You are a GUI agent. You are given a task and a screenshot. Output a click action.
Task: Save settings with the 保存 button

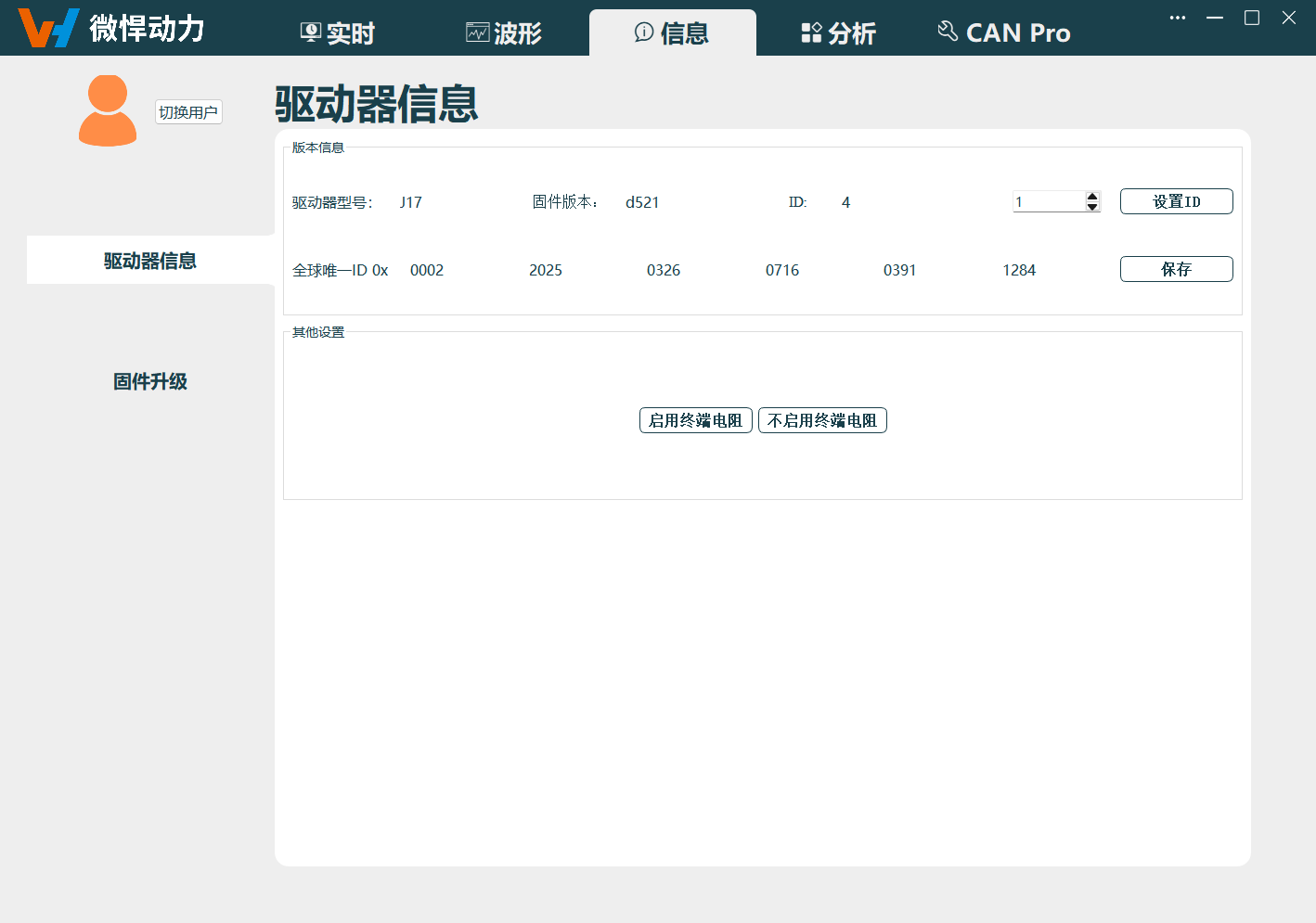pyautogui.click(x=1176, y=269)
